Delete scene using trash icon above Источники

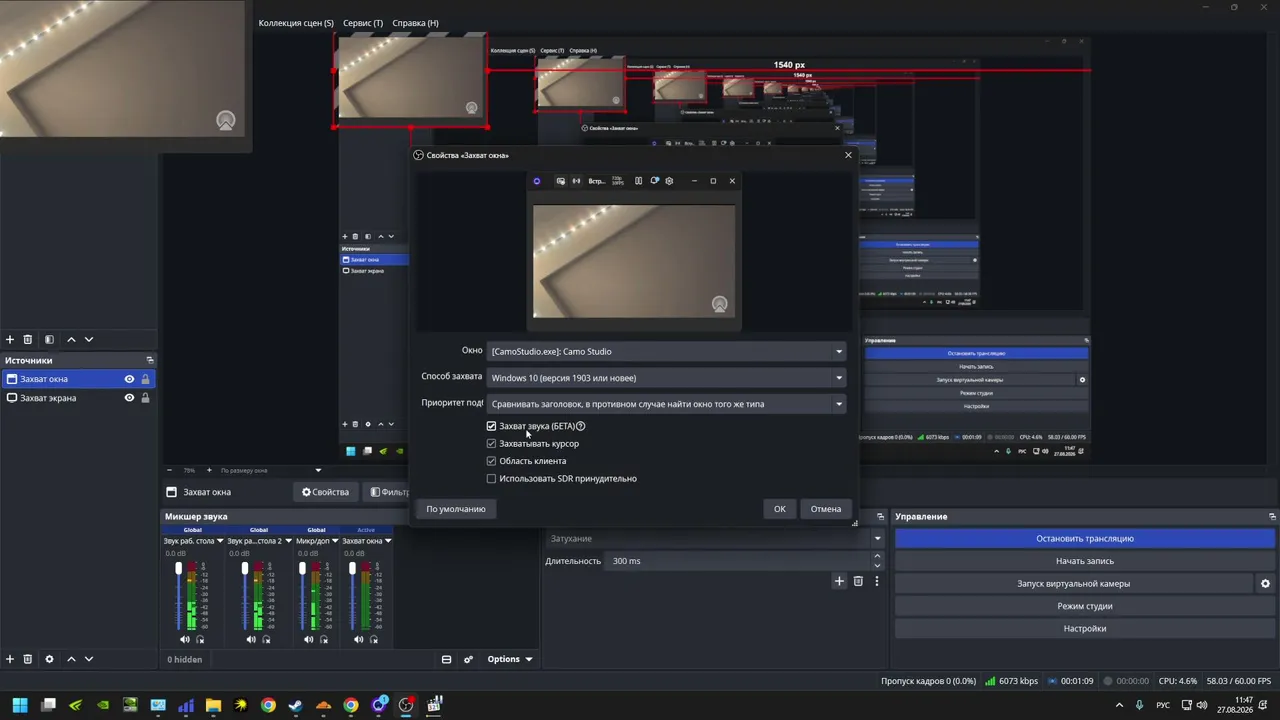[x=28, y=340]
